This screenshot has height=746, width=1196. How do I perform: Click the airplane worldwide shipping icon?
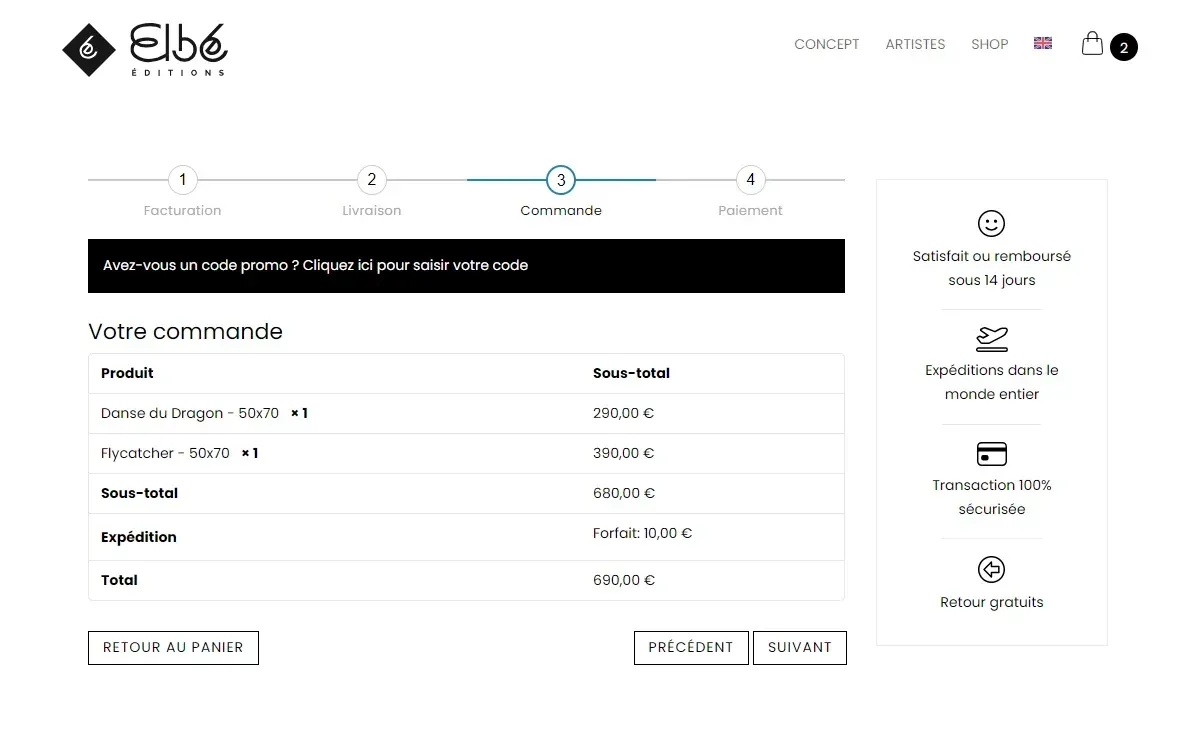pyautogui.click(x=992, y=339)
